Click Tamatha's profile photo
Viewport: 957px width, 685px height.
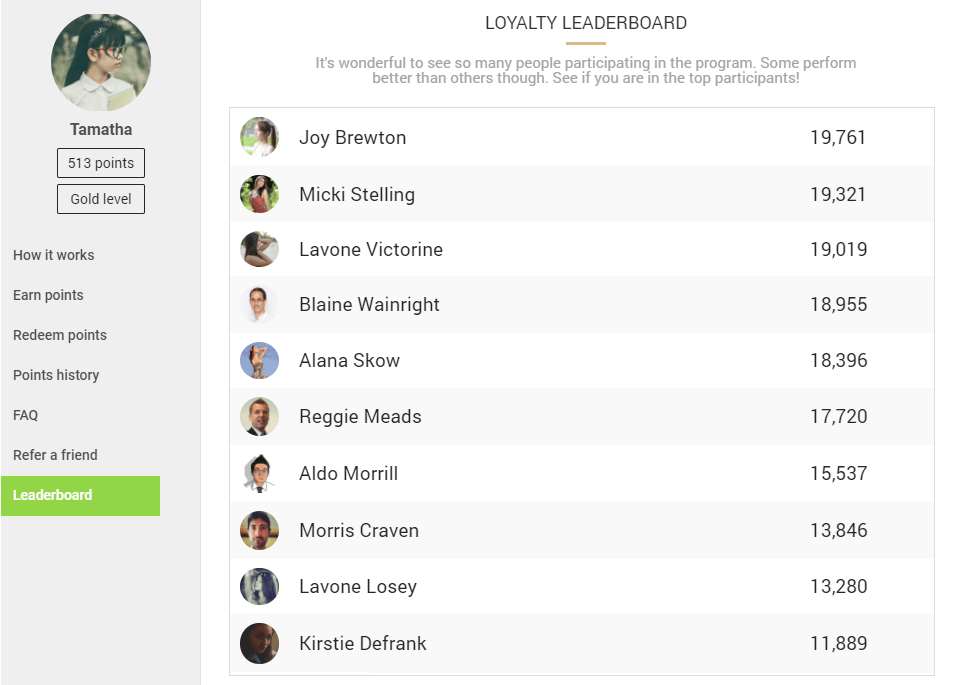101,62
